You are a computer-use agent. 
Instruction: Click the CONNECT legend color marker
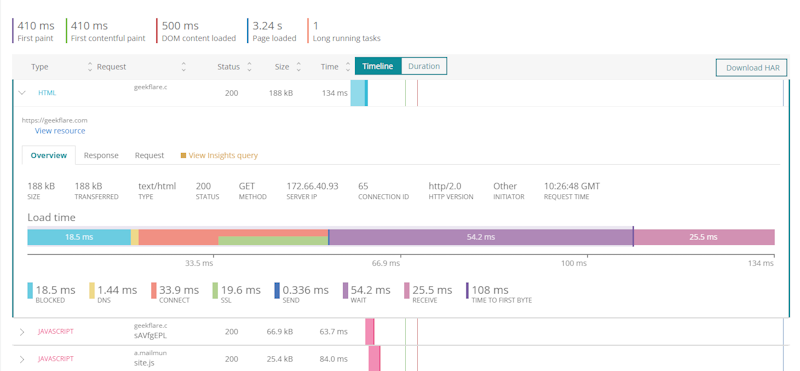154,291
